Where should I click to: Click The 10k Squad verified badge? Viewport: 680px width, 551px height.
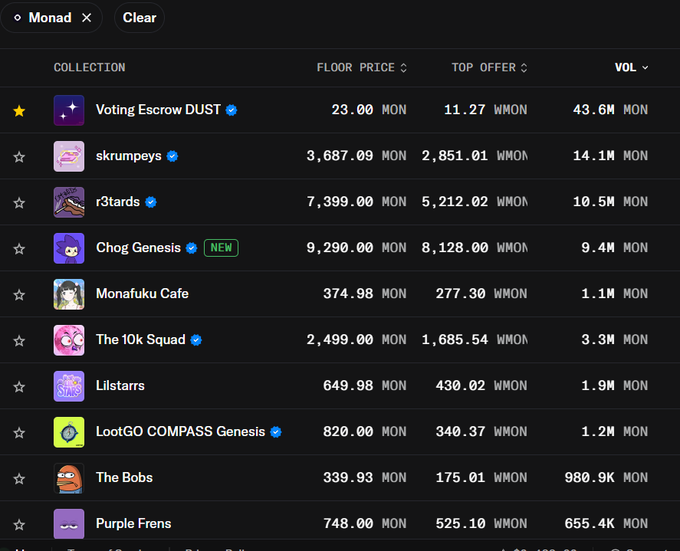196,340
